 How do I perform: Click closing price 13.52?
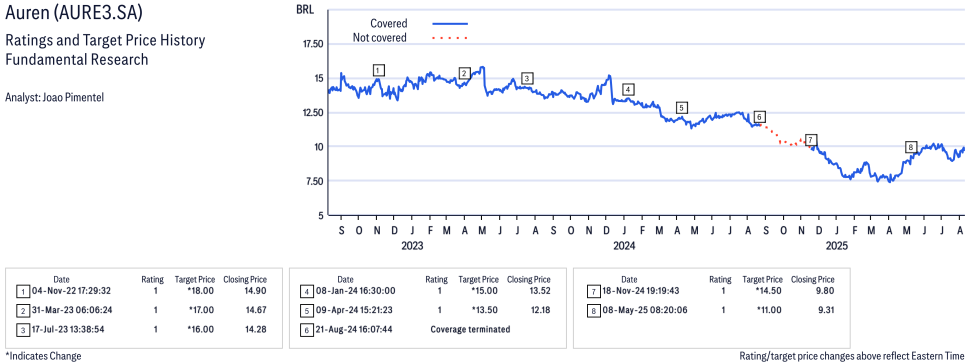click(539, 291)
